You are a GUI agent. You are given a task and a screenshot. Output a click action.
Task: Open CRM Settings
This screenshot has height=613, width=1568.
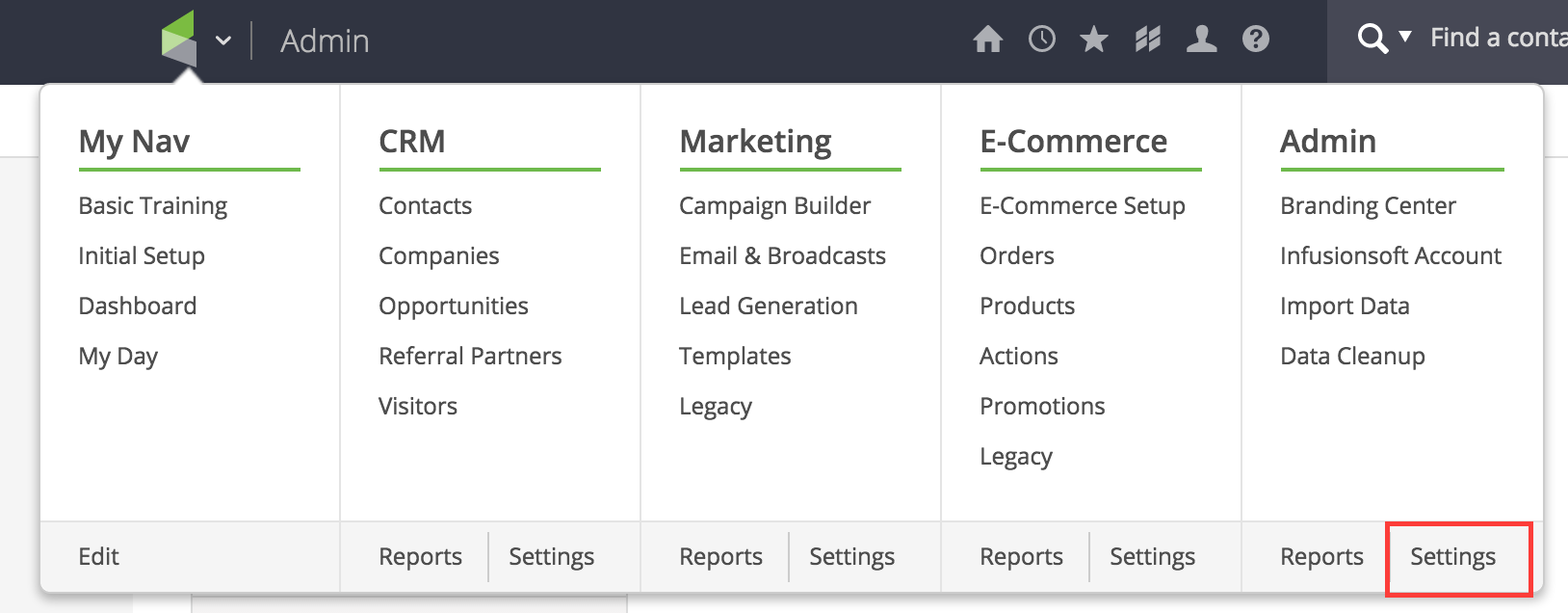pos(552,557)
